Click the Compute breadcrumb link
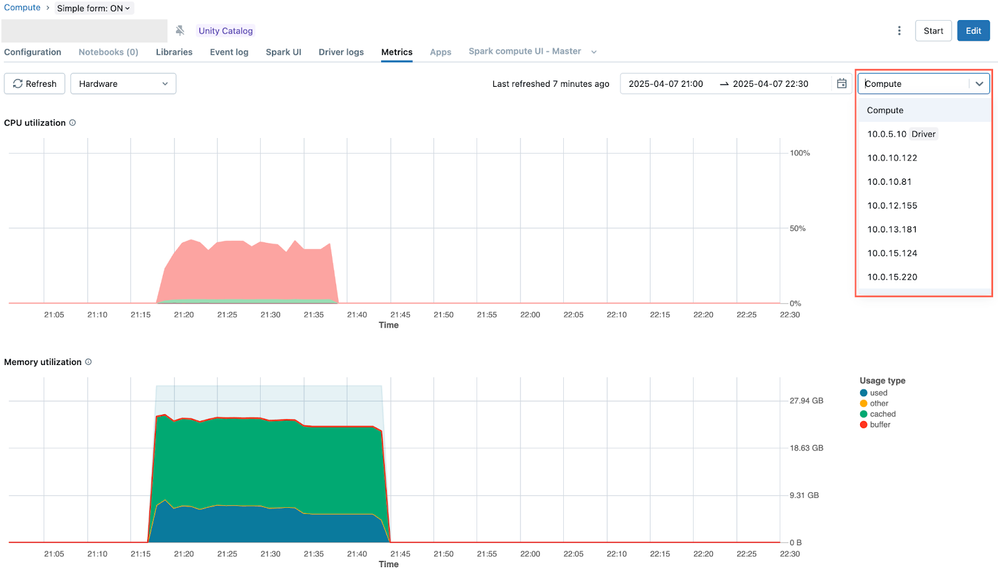 point(22,8)
